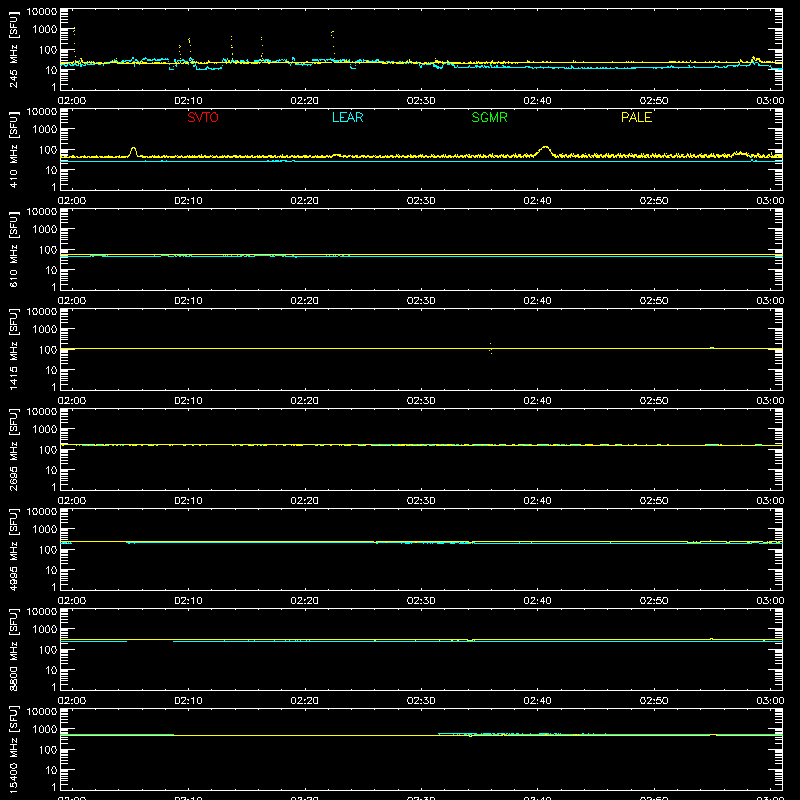Click 02:40 tick label under 410 MHz panel
800x800 pixels.
[x=537, y=201]
